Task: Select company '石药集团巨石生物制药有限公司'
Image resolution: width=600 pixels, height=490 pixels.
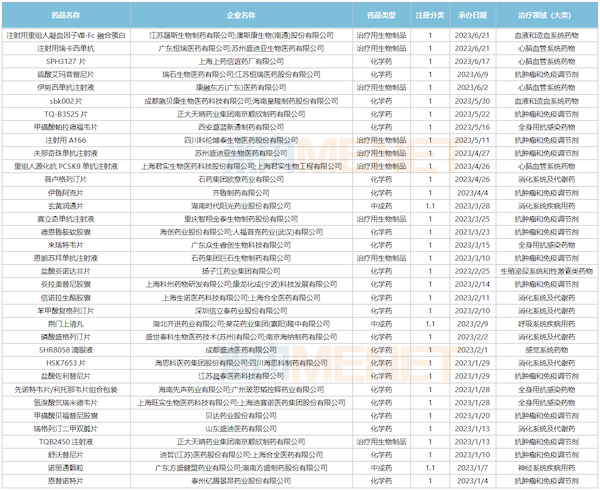Action: 241,258
